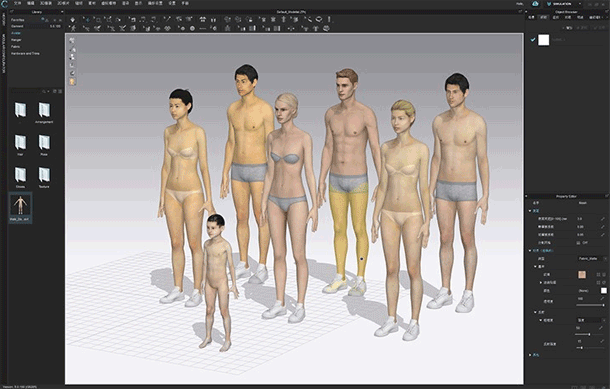The image size is (610, 389).
Task: Open the Fabric_Matte type dropdown
Action: (x=591, y=258)
